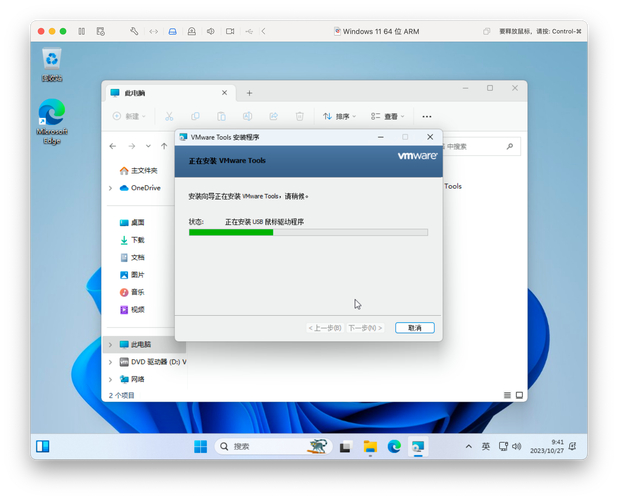Select 主文件夹 in navigation pane
The height and width of the screenshot is (500, 618).
138,171
